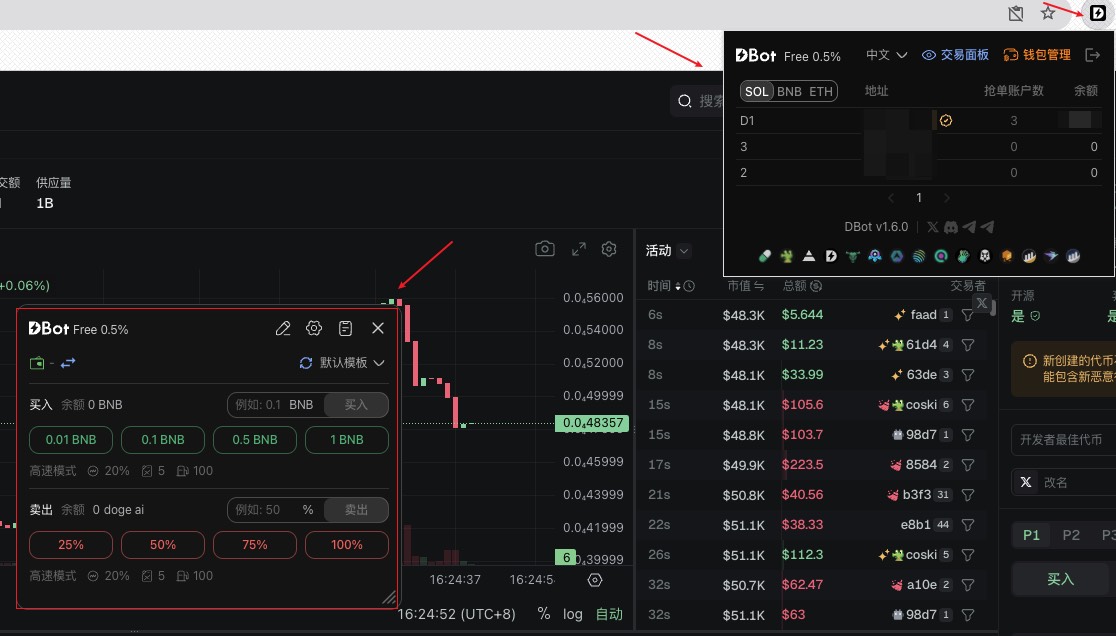Open the orders clipboard icon in DBot panel

pyautogui.click(x=346, y=328)
